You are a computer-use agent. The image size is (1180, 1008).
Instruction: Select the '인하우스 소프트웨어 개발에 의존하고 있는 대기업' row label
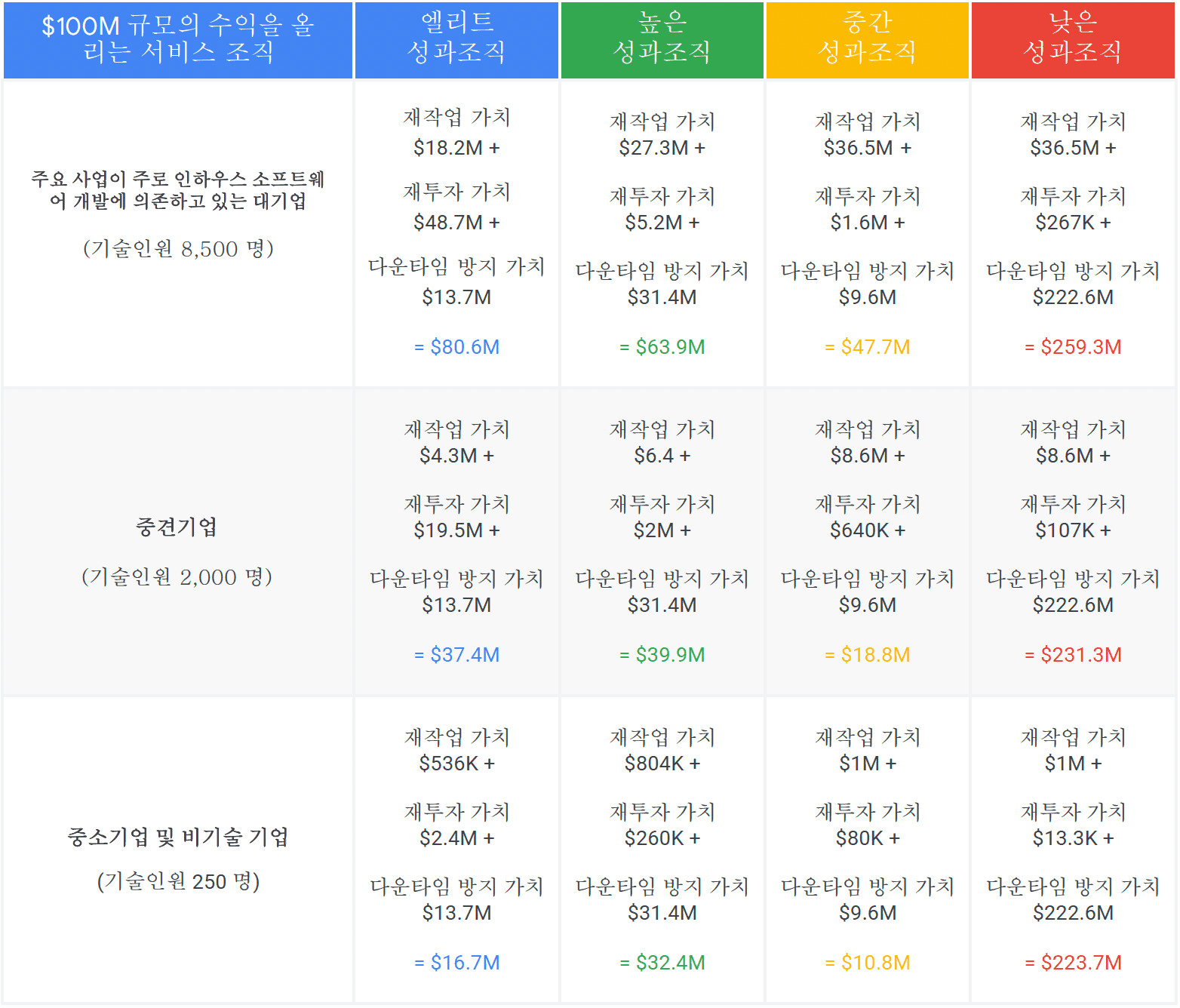pos(178,190)
